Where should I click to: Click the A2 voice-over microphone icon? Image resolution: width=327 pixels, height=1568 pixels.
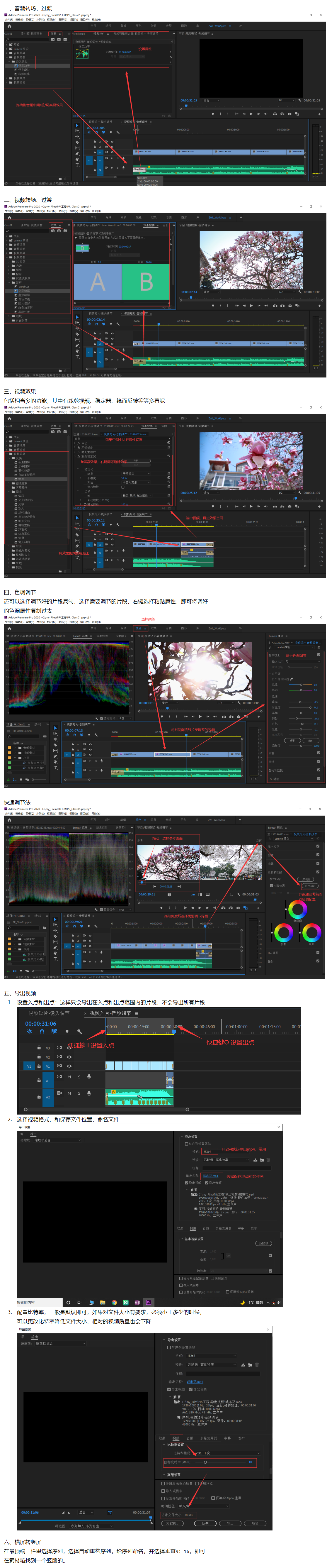(89, 1093)
